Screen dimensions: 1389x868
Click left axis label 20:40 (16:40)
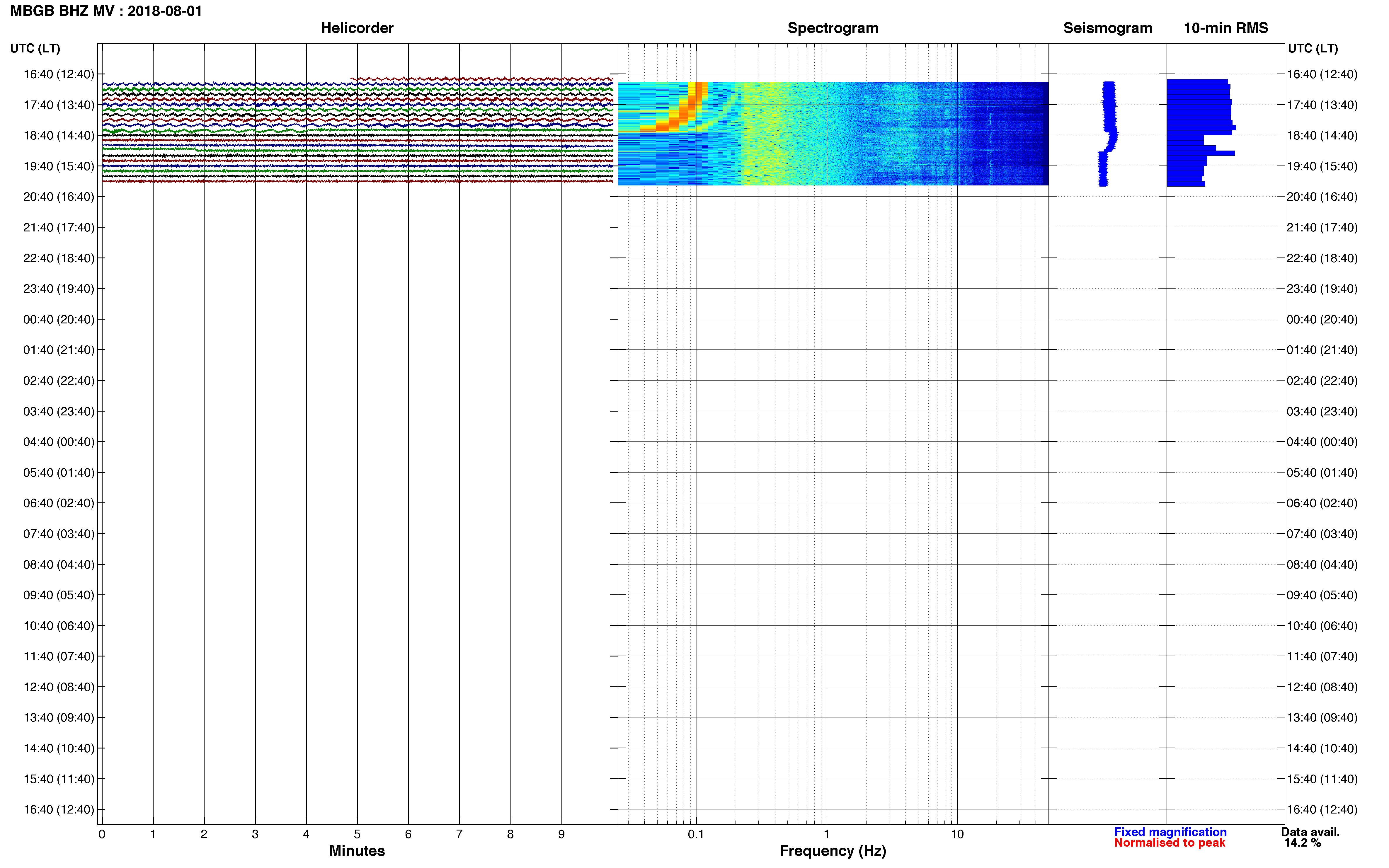(x=59, y=197)
